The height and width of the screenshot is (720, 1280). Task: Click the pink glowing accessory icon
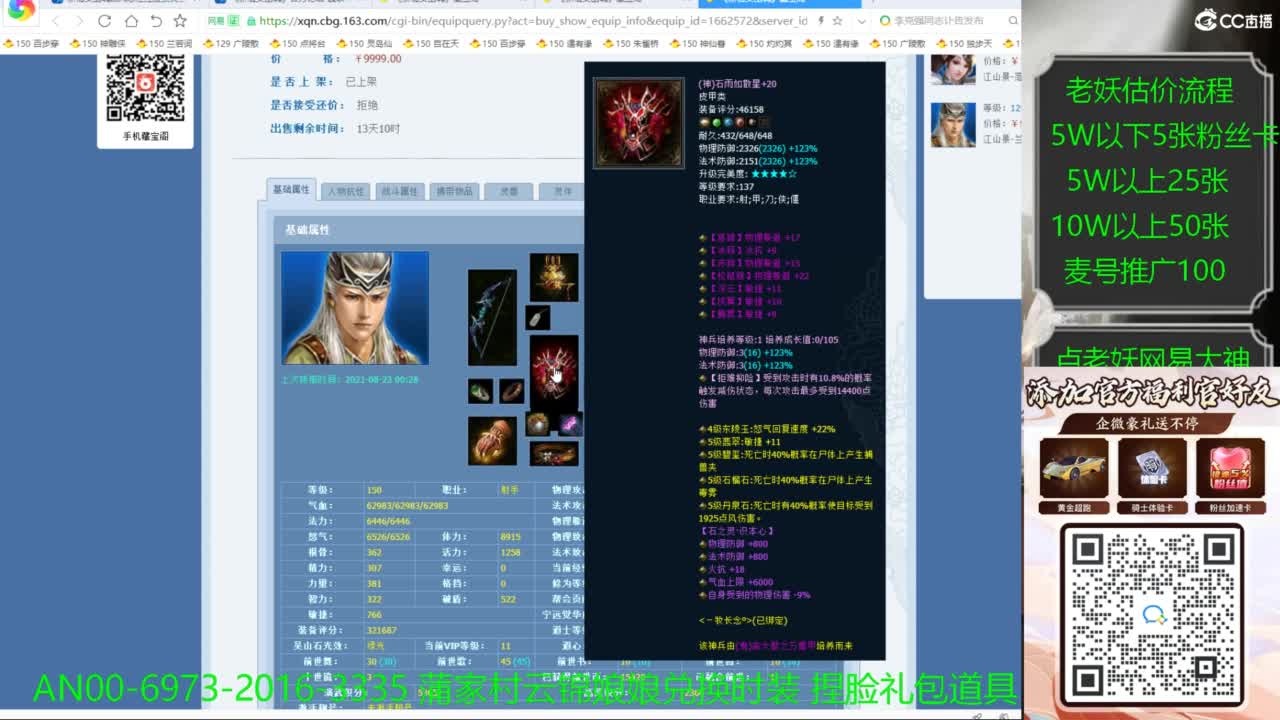click(570, 424)
